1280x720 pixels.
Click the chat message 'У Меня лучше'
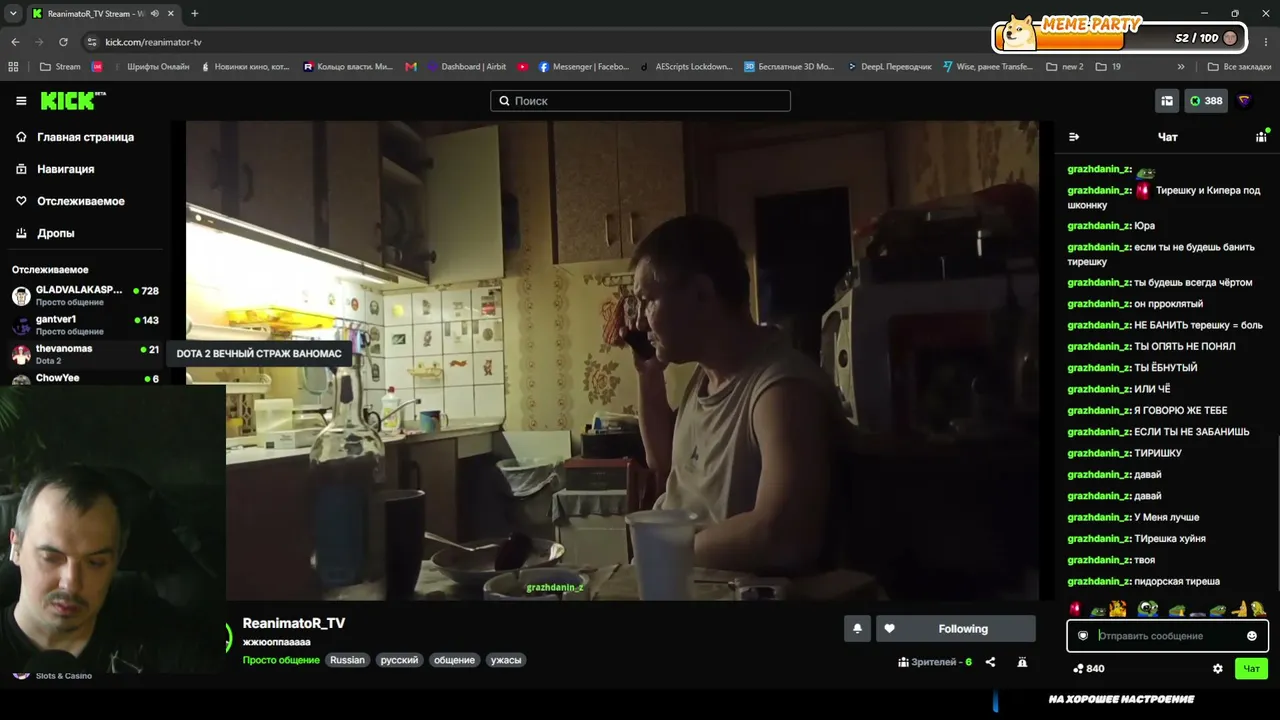1166,517
